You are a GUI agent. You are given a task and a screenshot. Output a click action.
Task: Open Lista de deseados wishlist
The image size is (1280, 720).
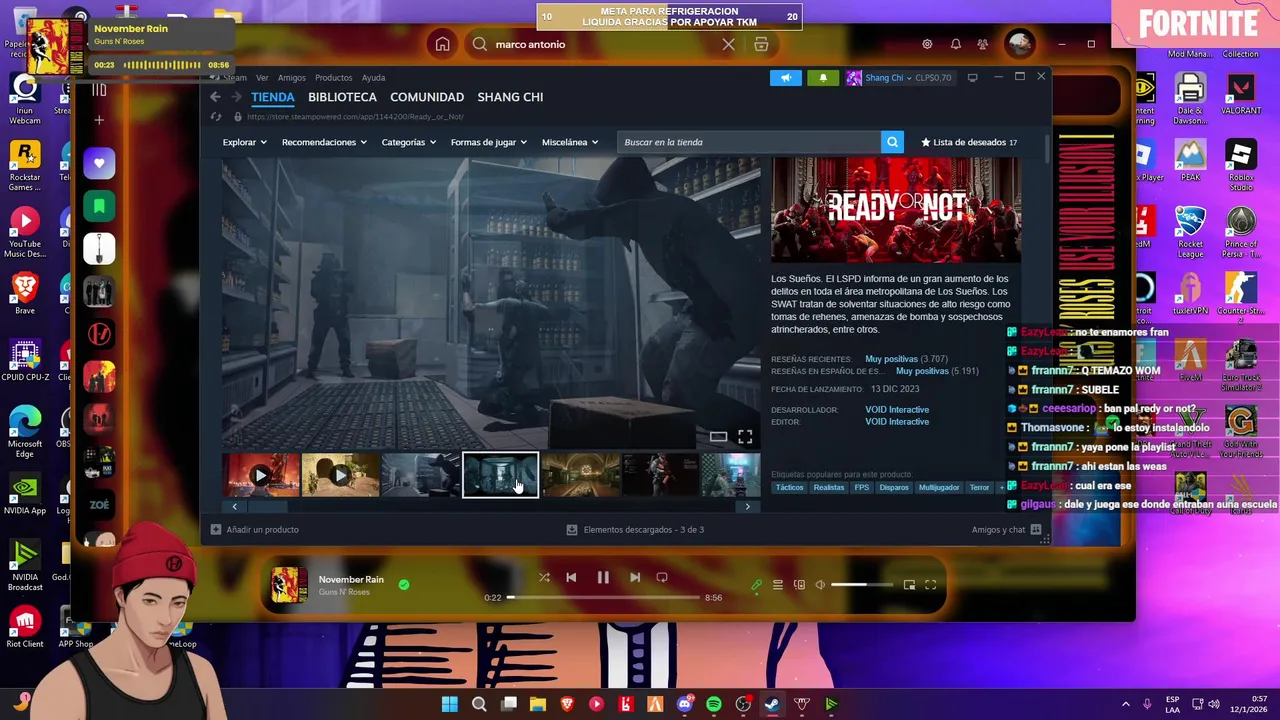point(968,142)
